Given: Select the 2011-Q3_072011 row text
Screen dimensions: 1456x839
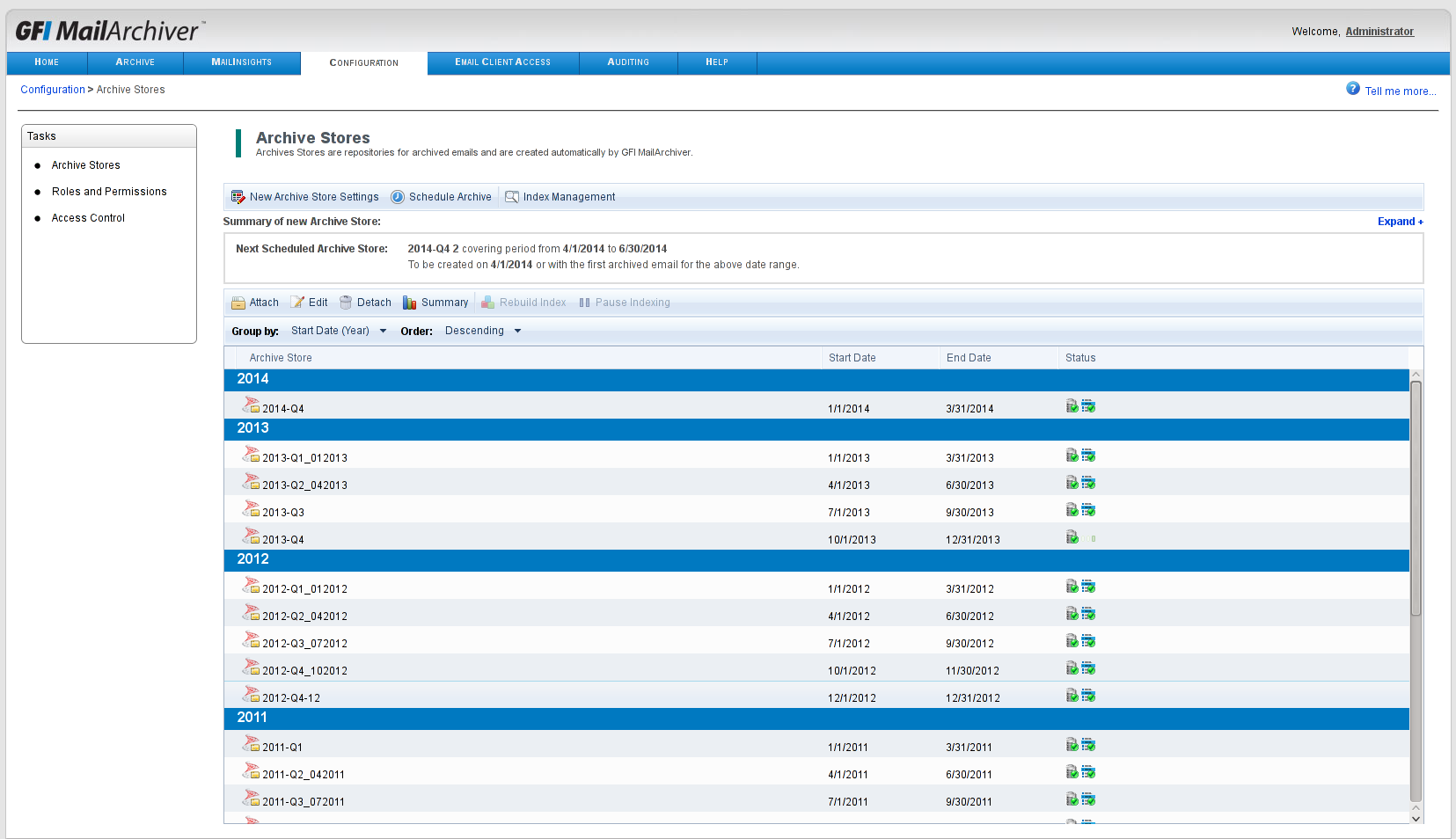Looking at the screenshot, I should point(304,802).
